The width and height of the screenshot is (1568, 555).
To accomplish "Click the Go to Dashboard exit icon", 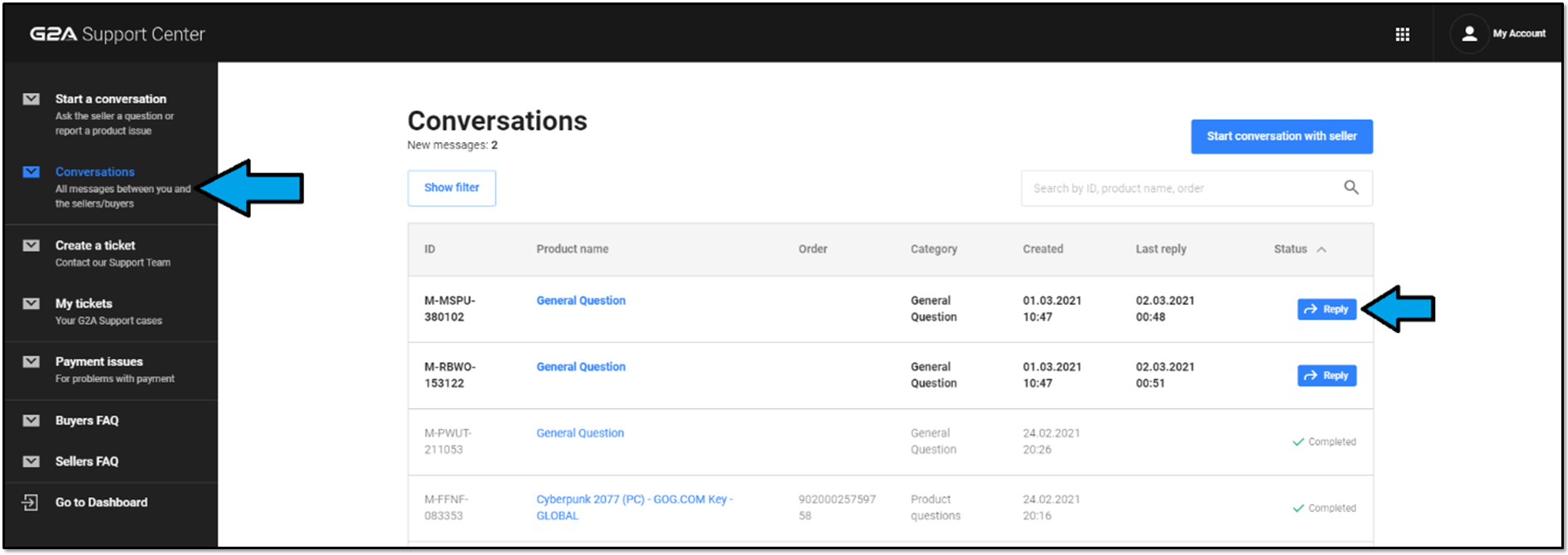I will pyautogui.click(x=31, y=502).
